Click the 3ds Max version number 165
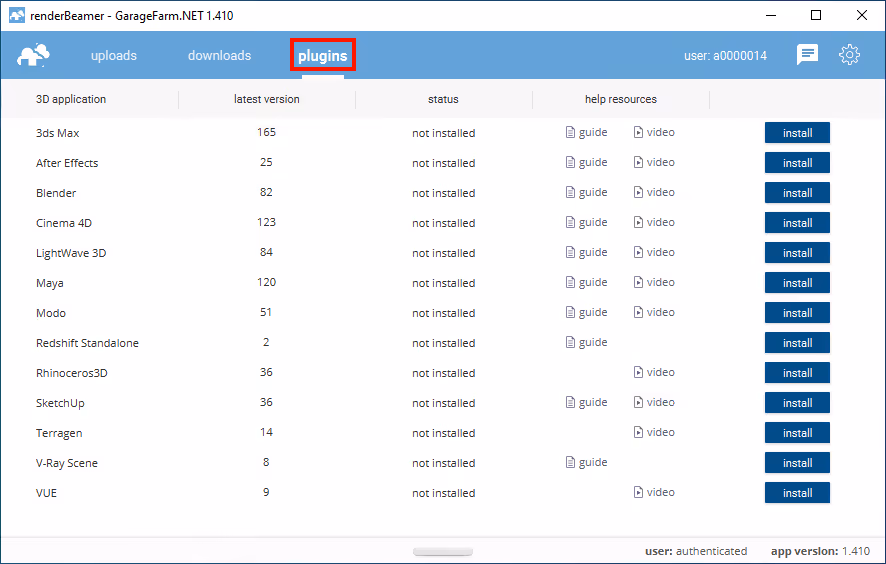The height and width of the screenshot is (564, 886). (266, 132)
